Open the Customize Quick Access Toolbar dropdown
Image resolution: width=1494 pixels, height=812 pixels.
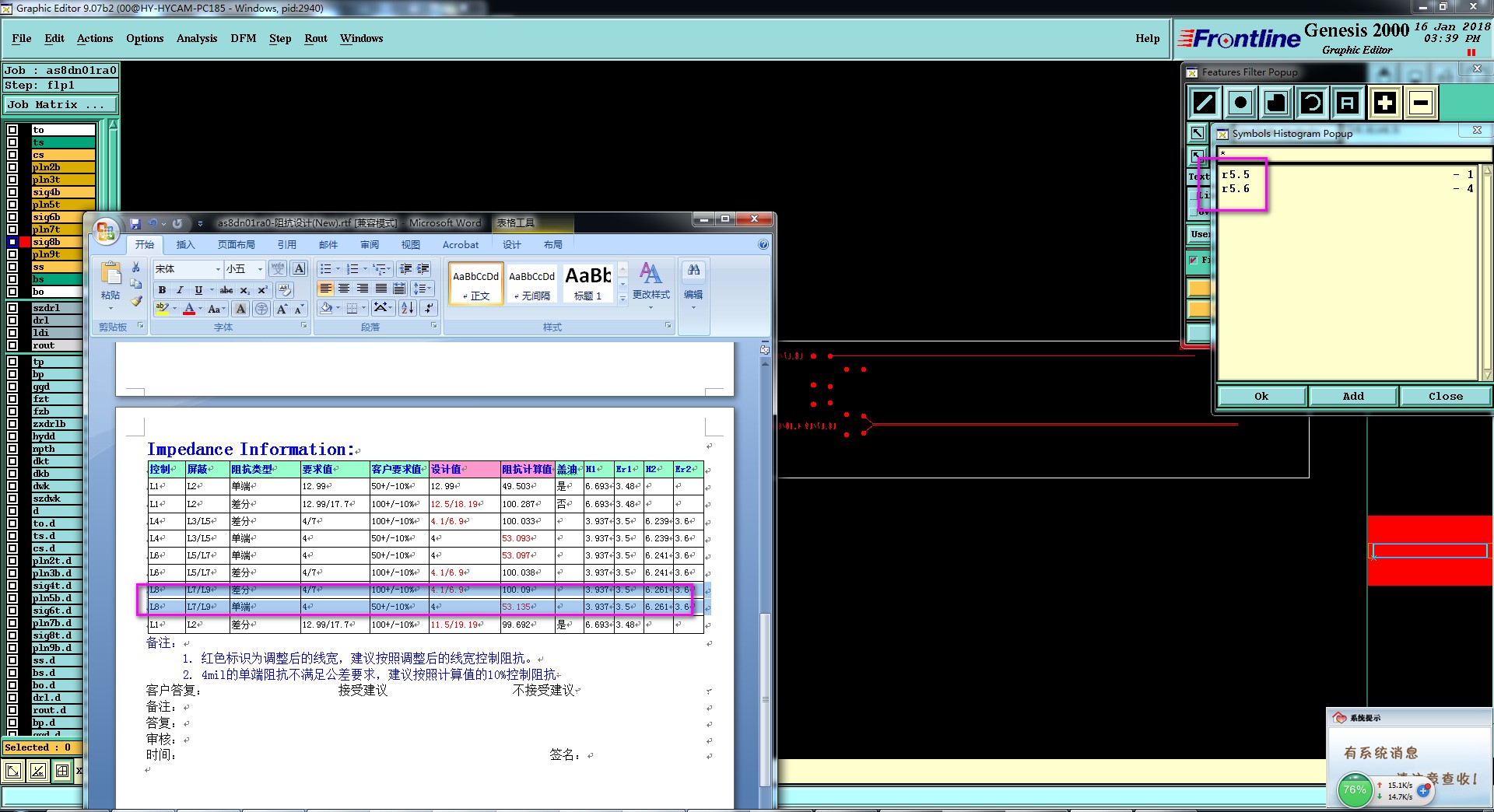200,224
